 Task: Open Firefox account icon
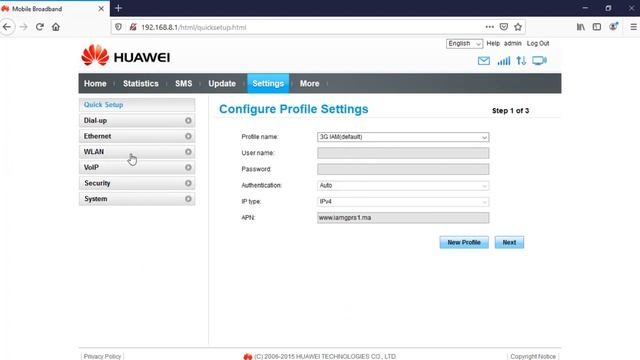point(613,27)
